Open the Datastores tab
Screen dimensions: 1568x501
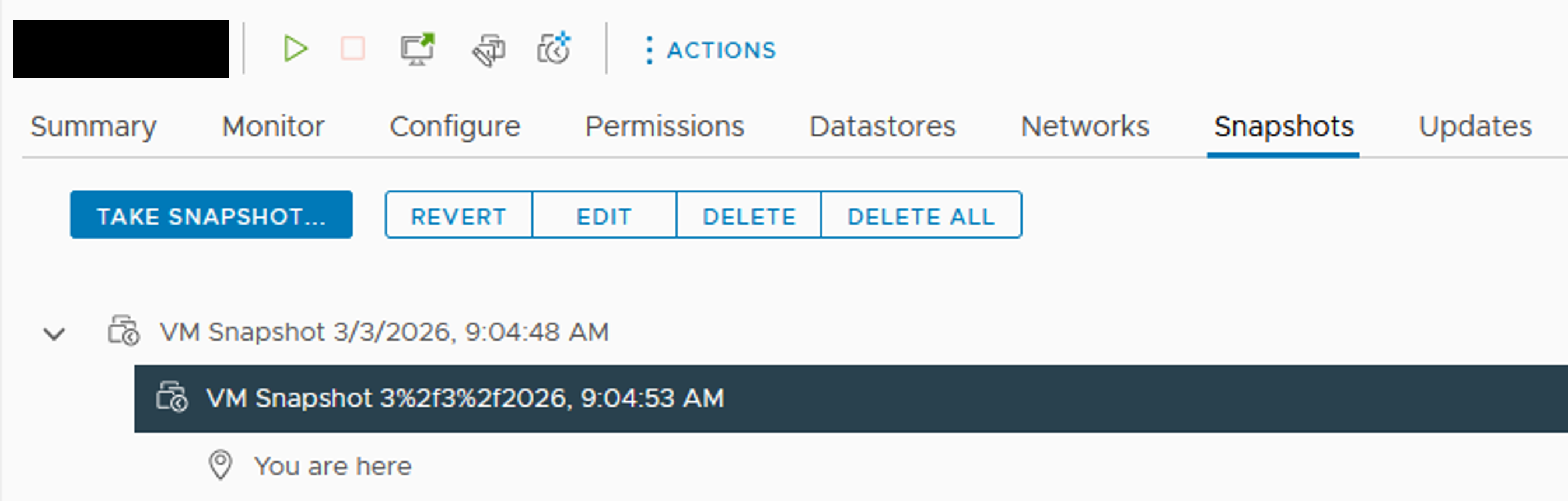[882, 127]
